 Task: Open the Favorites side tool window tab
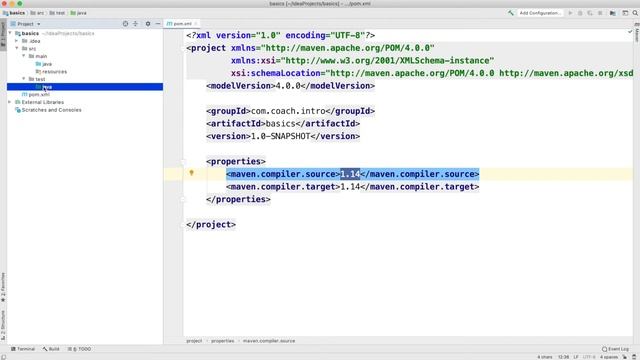tap(3, 287)
